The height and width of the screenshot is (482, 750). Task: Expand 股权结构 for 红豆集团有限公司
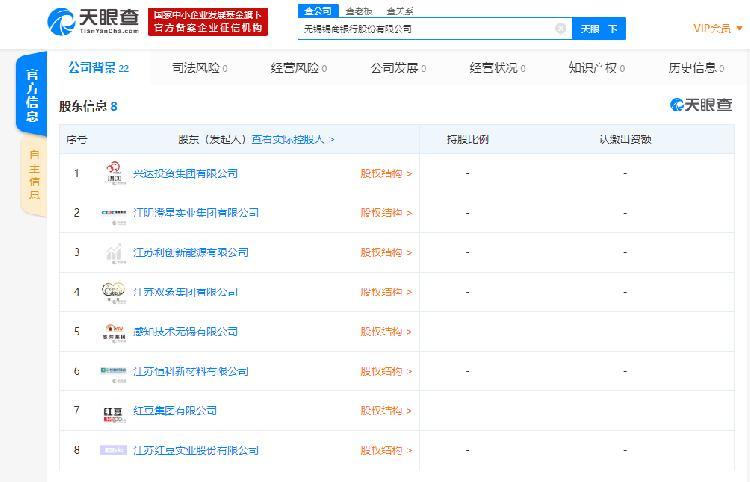(386, 411)
